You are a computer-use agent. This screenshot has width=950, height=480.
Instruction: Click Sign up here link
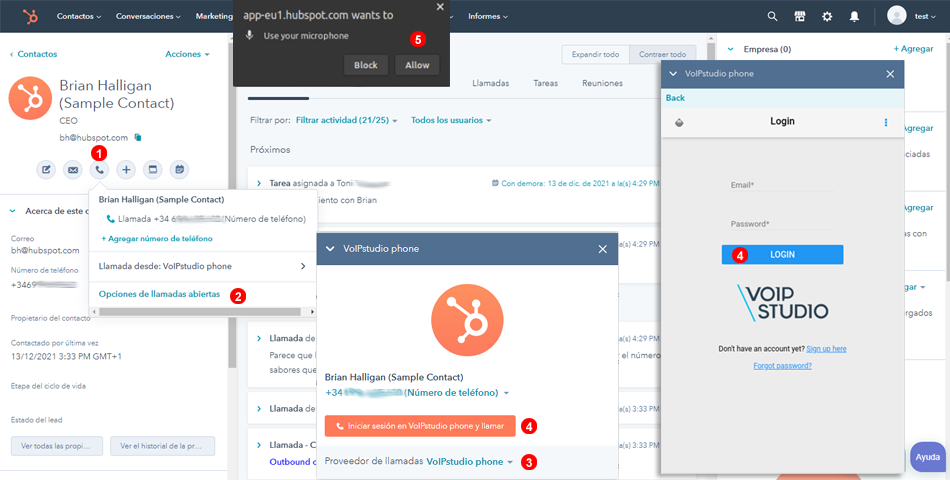pos(826,349)
